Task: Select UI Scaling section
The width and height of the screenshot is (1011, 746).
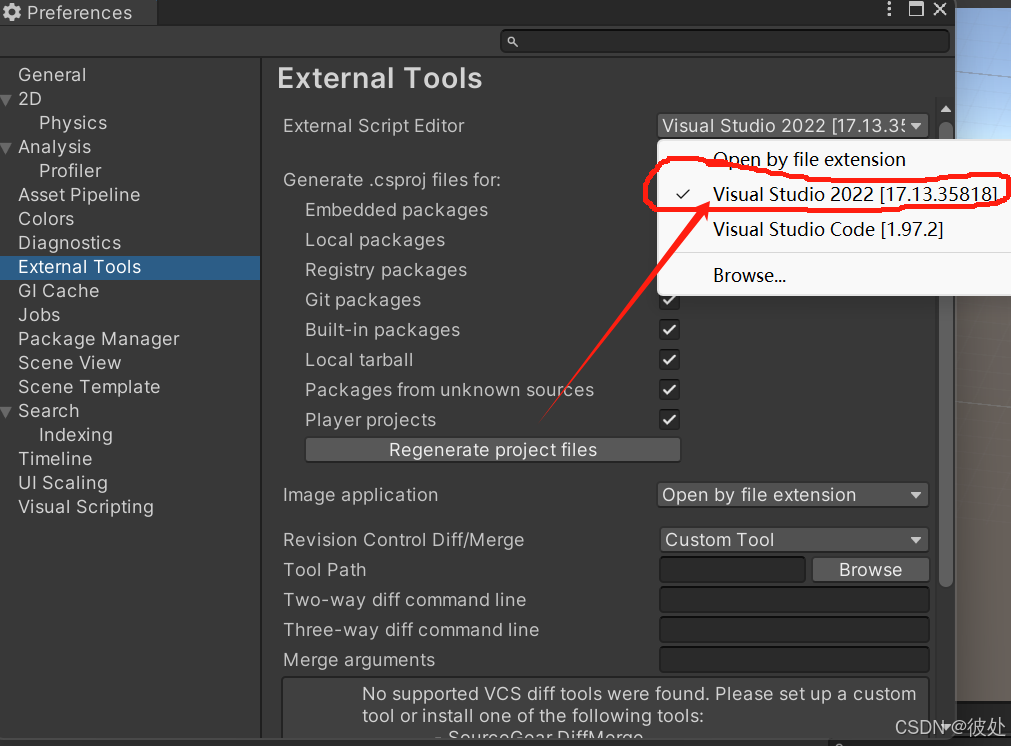Action: click(63, 483)
